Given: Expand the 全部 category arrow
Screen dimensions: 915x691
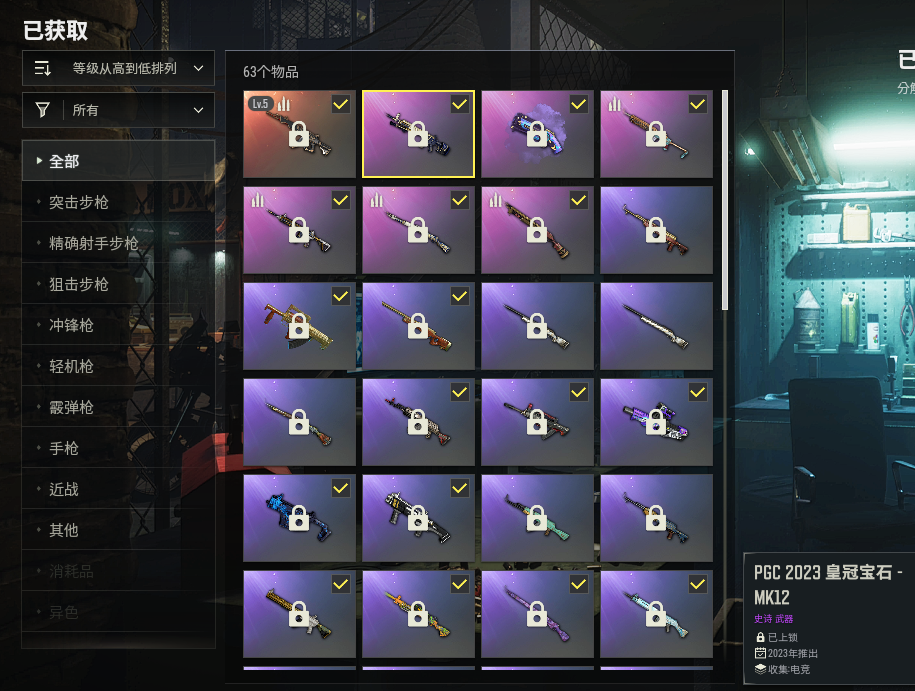Looking at the screenshot, I should point(39,160).
